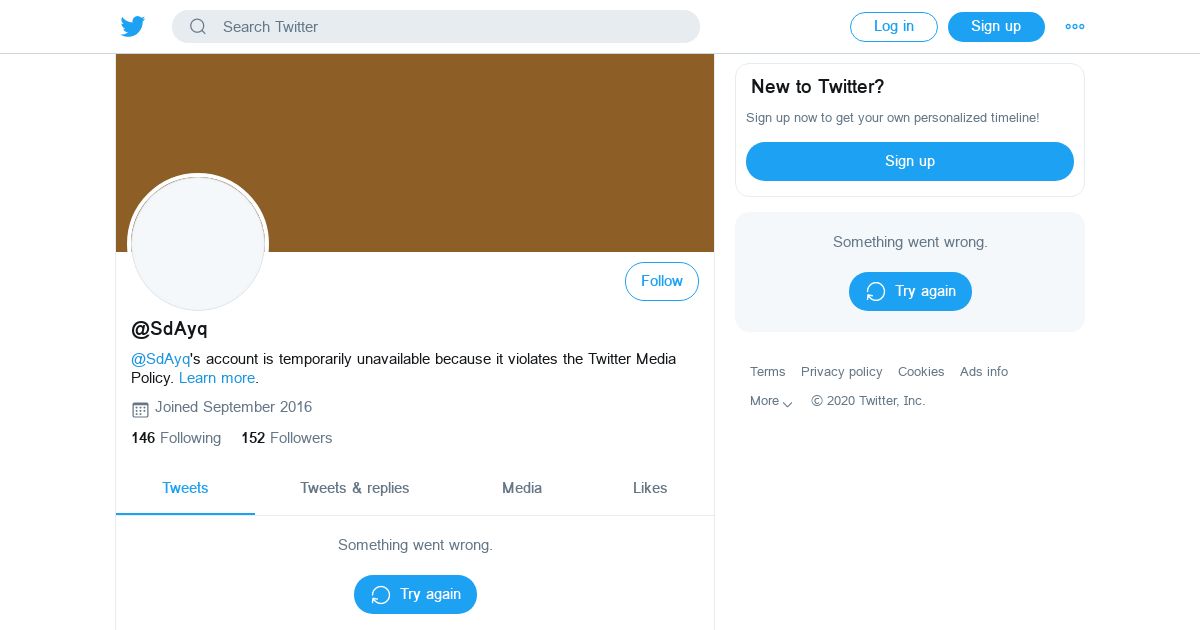Image resolution: width=1200 pixels, height=630 pixels.
Task: Switch to Tweets & replies tab
Action: [355, 488]
